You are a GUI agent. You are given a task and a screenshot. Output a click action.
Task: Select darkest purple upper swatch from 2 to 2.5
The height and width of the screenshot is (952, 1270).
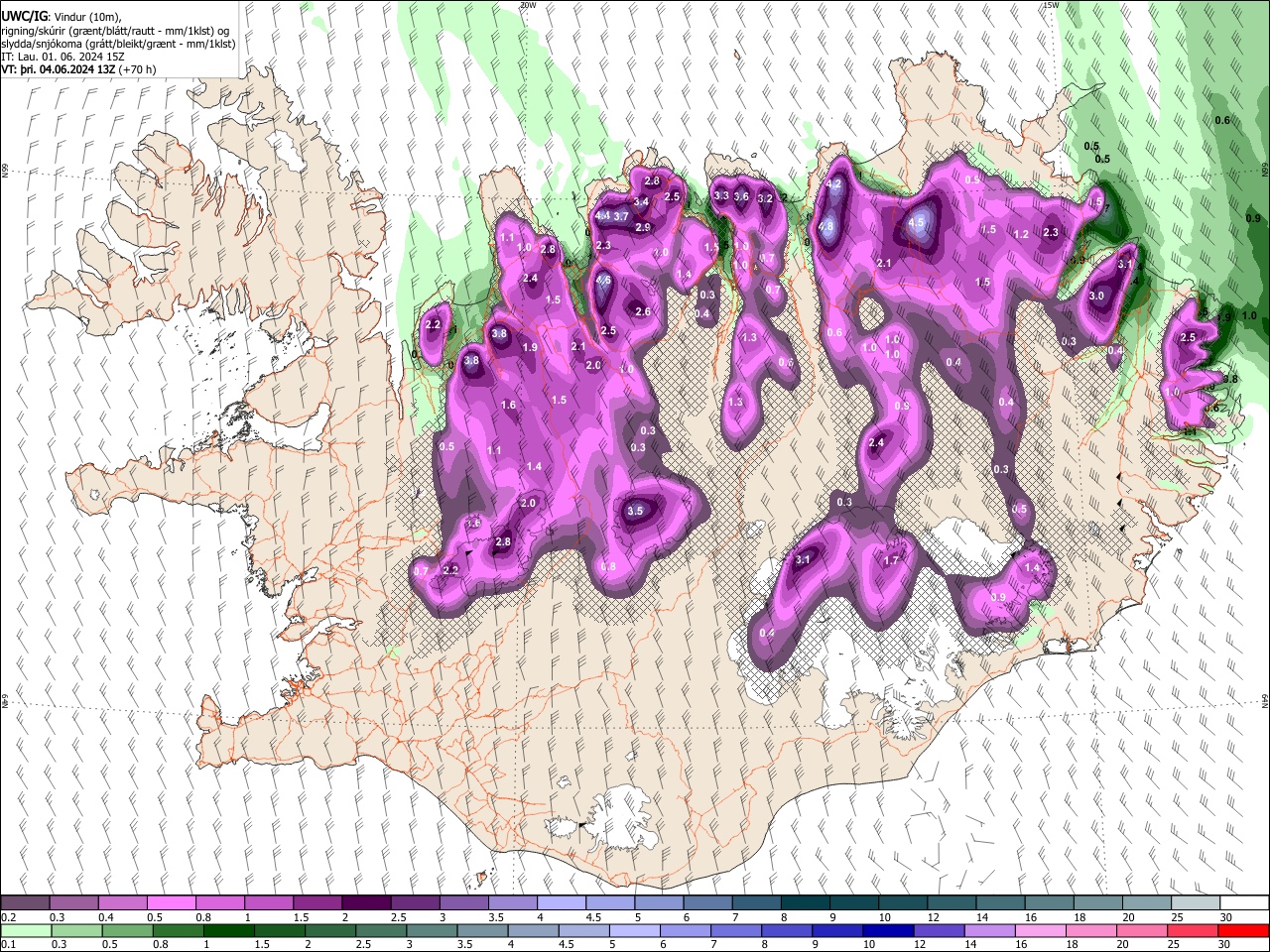pyautogui.click(x=366, y=903)
